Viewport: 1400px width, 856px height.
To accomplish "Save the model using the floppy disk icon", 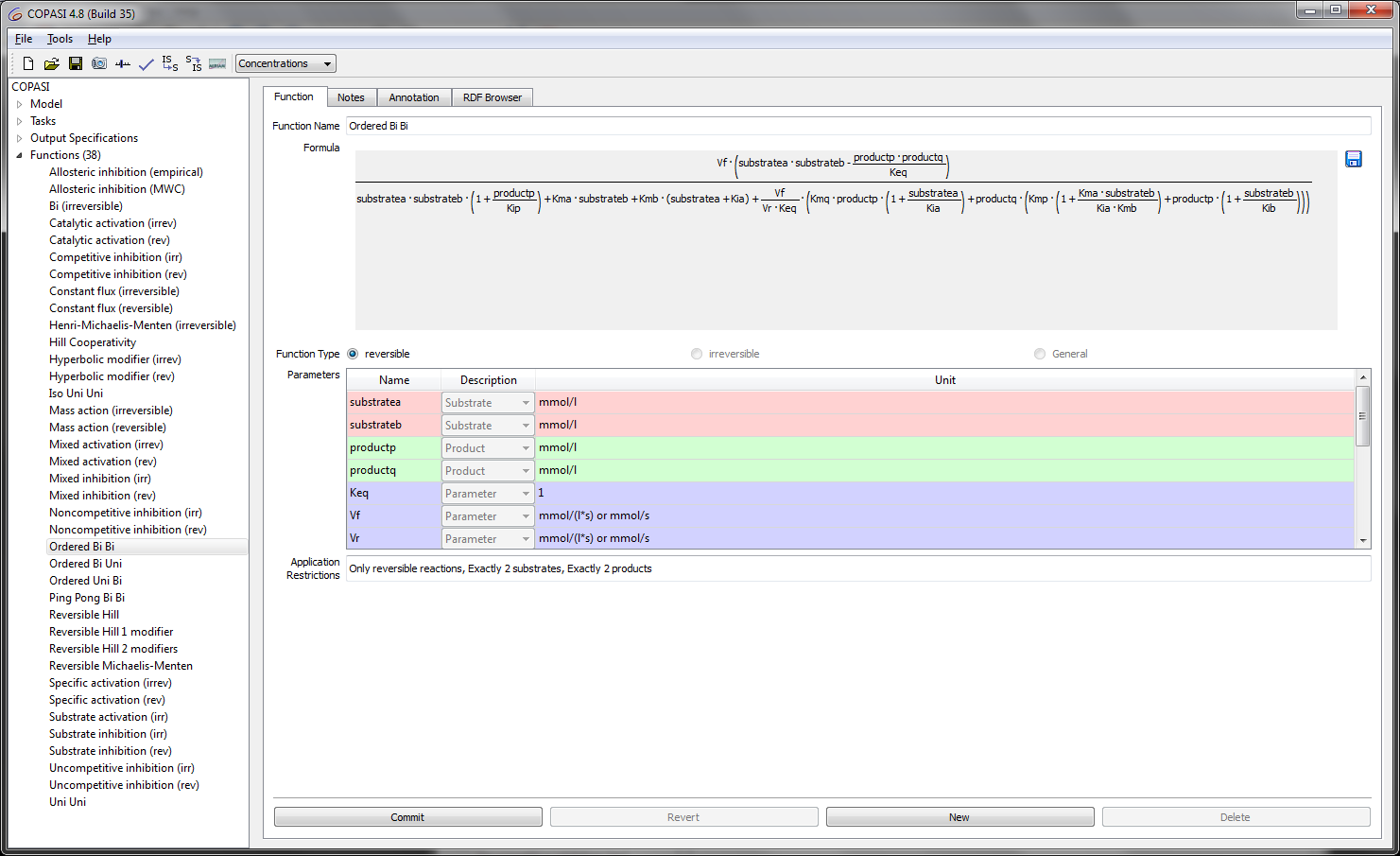I will 76,63.
